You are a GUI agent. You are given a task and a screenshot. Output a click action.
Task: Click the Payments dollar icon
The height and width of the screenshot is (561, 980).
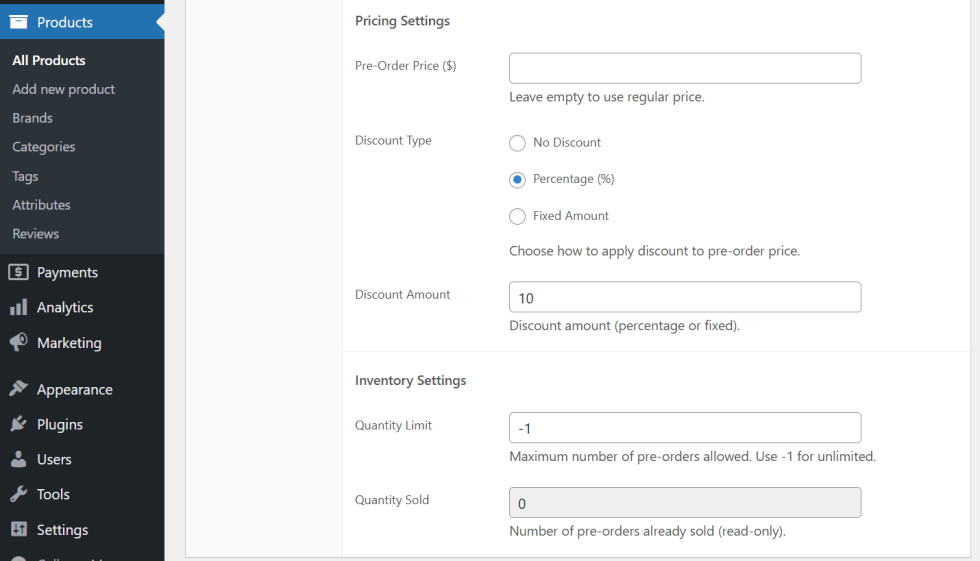[x=18, y=272]
